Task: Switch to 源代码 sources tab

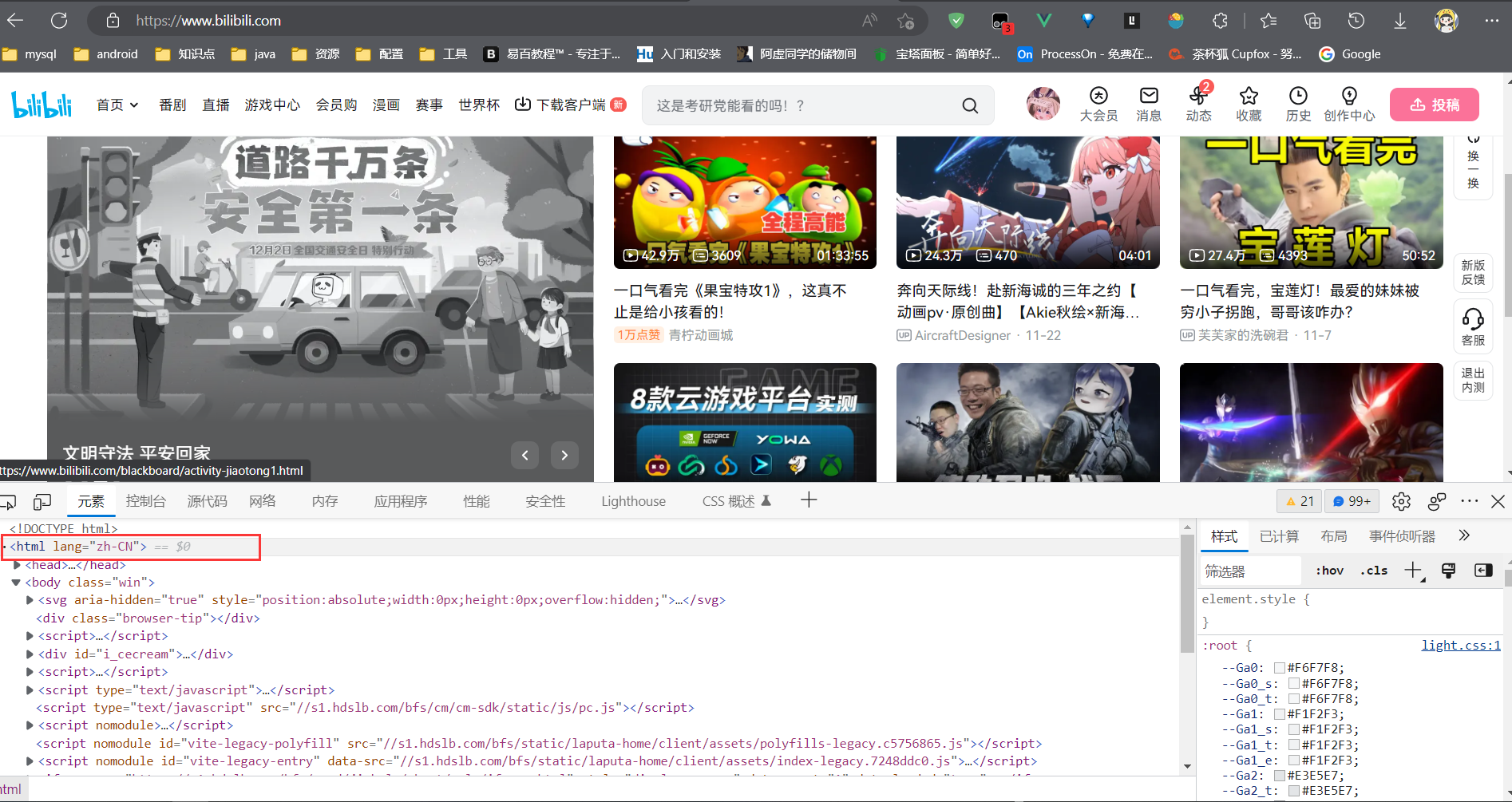Action: 208,501
